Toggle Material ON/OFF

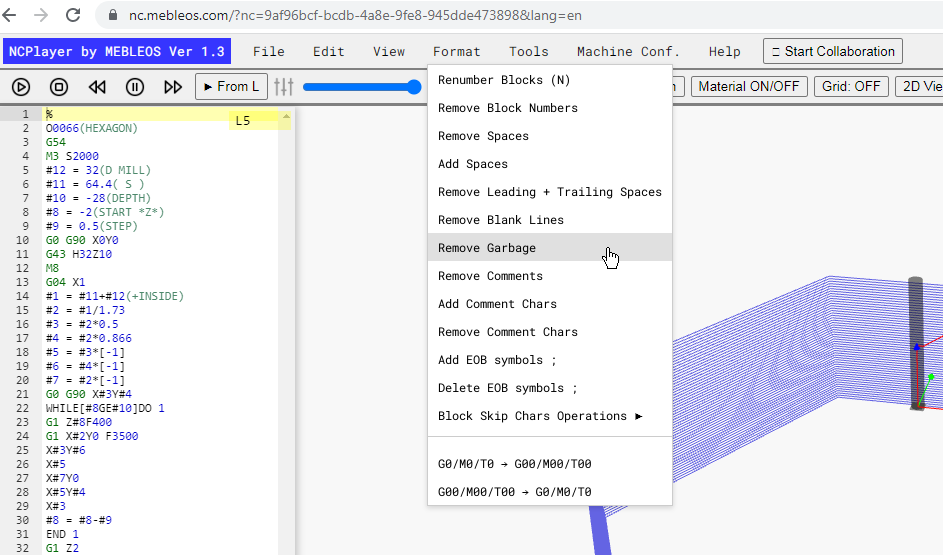[x=749, y=87]
